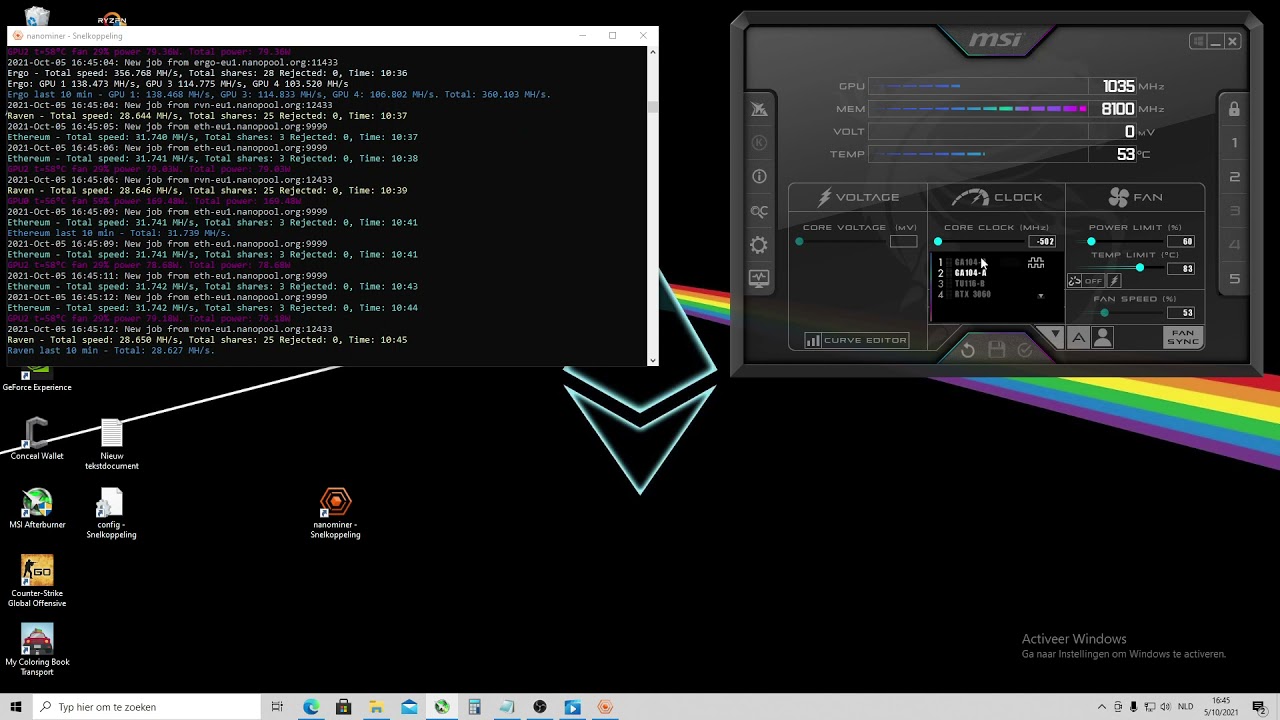Click the MSI dragon logo sidebar icon

pos(759,109)
